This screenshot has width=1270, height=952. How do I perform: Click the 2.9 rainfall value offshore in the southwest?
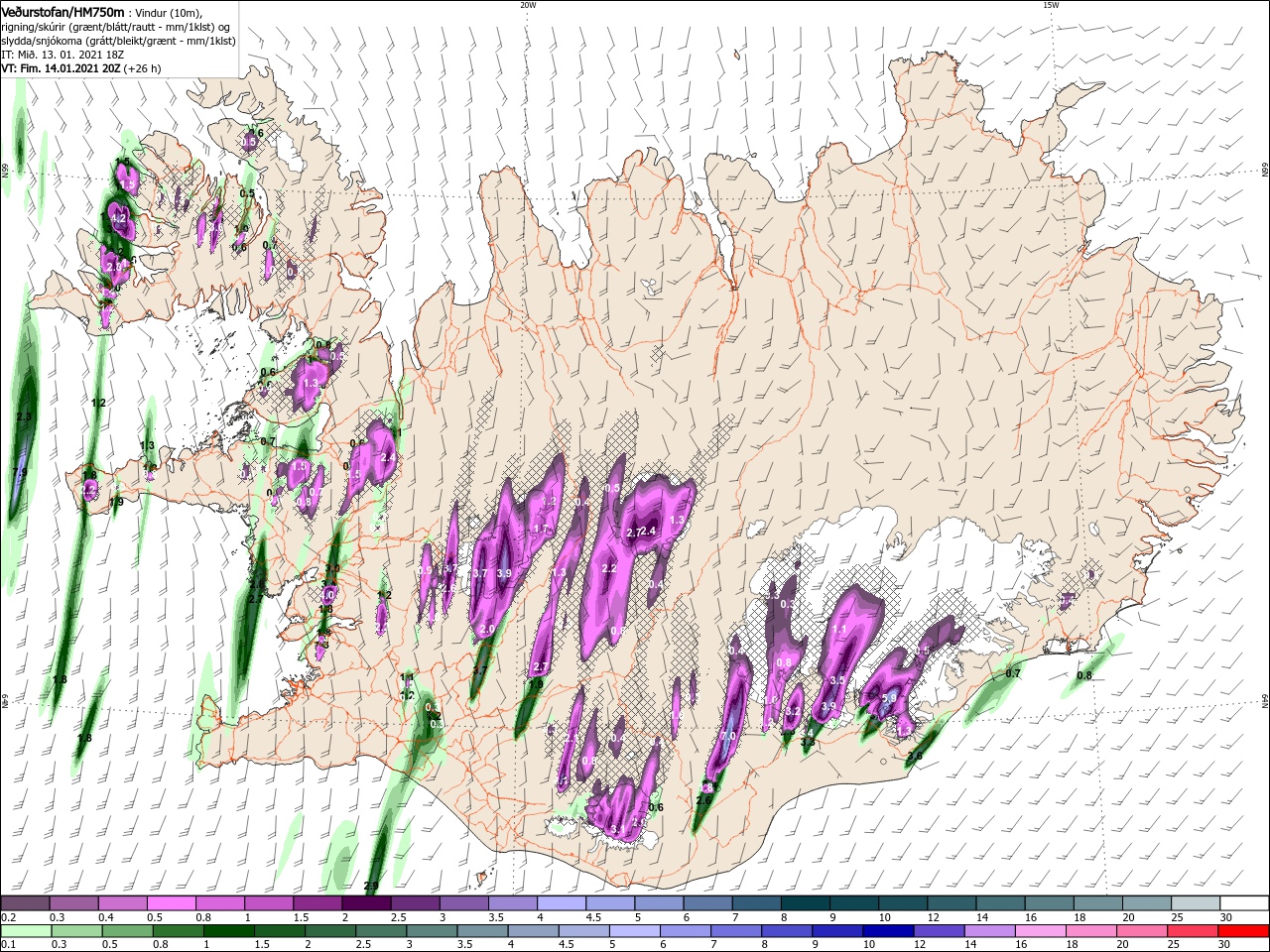tap(372, 886)
